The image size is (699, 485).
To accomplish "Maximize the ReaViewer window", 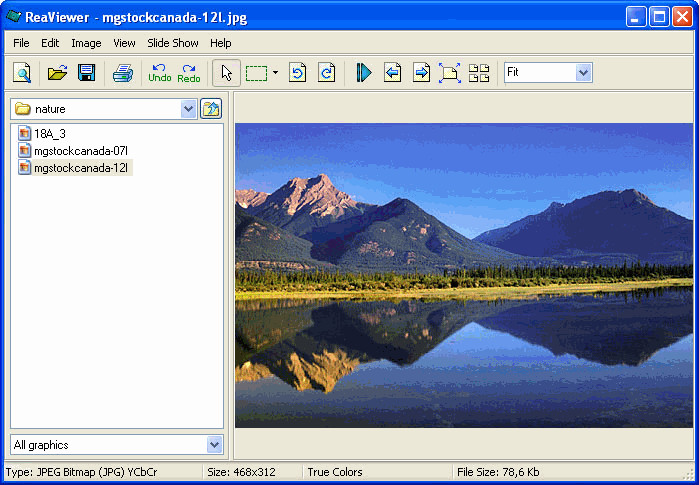I will pyautogui.click(x=659, y=17).
